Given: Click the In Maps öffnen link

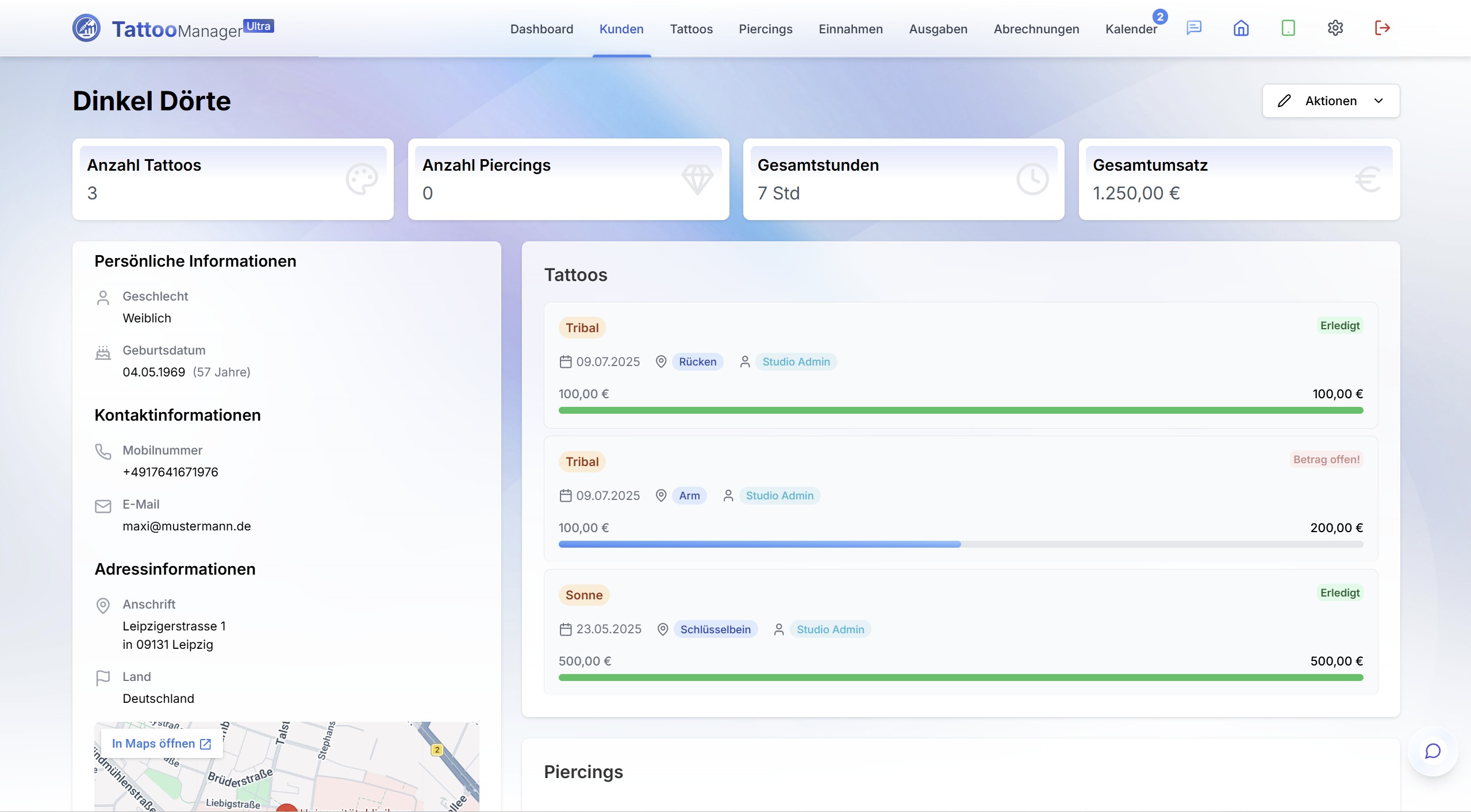Looking at the screenshot, I should point(162,744).
